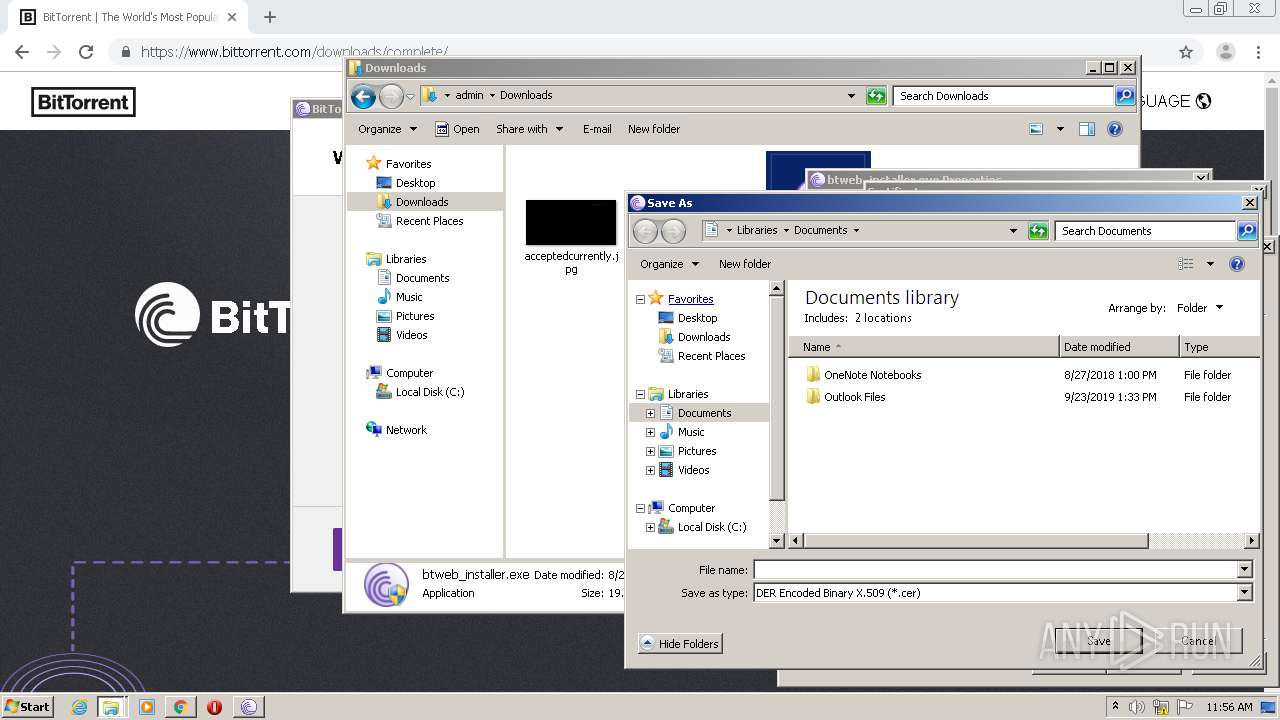Open Organize menu in the Downloads window
The image size is (1280, 720).
pos(387,129)
